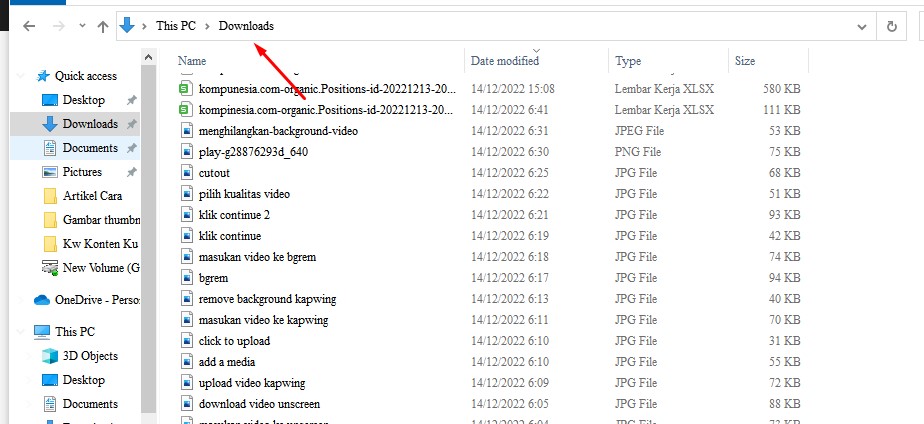Viewport: 924px width, 424px height.
Task: Collapse the Quick access tree section
Action: coord(21,76)
